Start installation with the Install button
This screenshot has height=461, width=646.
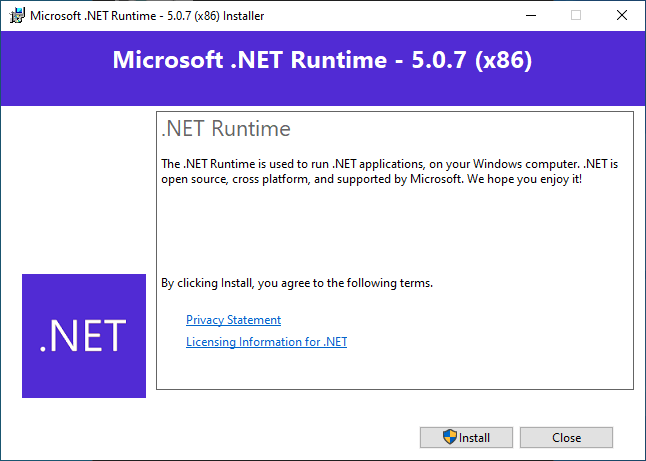tap(467, 437)
